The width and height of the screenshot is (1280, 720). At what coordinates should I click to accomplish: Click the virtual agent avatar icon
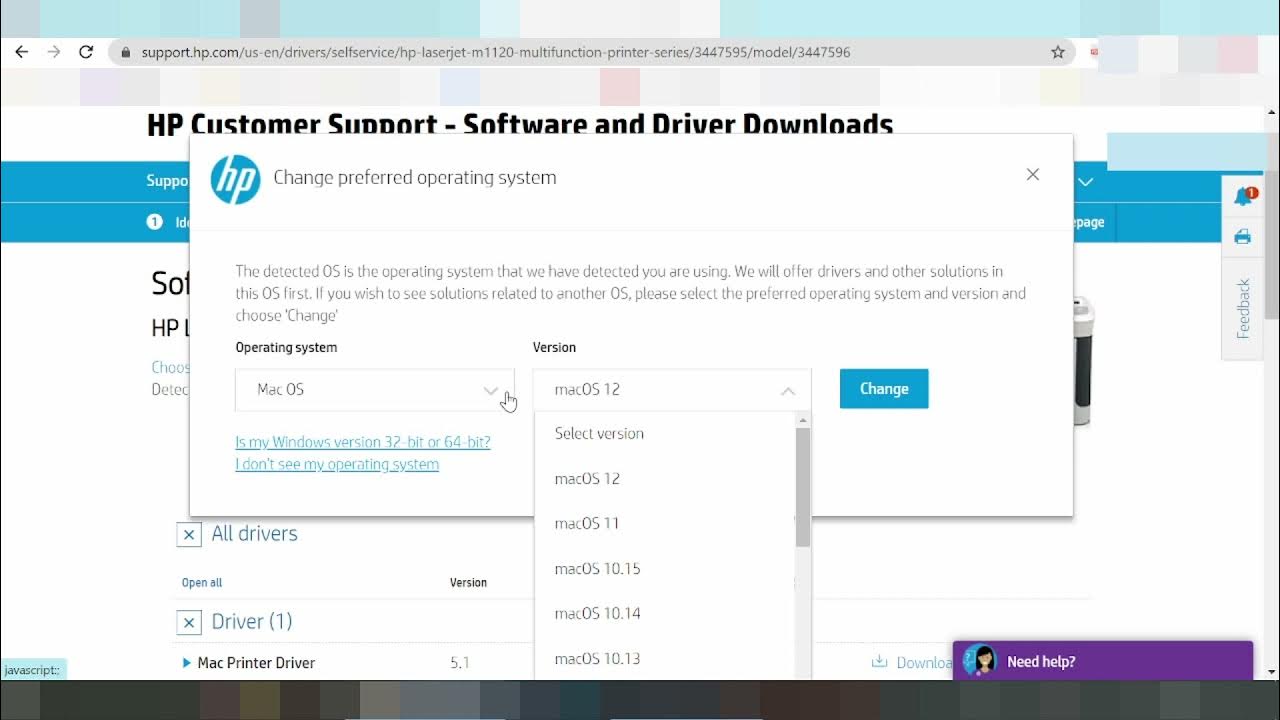[981, 661]
